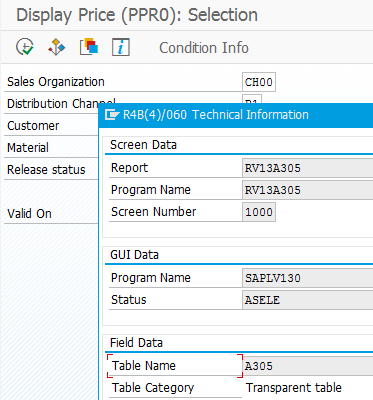373x400 pixels.
Task: Click the Material label
Action: click(x=28, y=147)
